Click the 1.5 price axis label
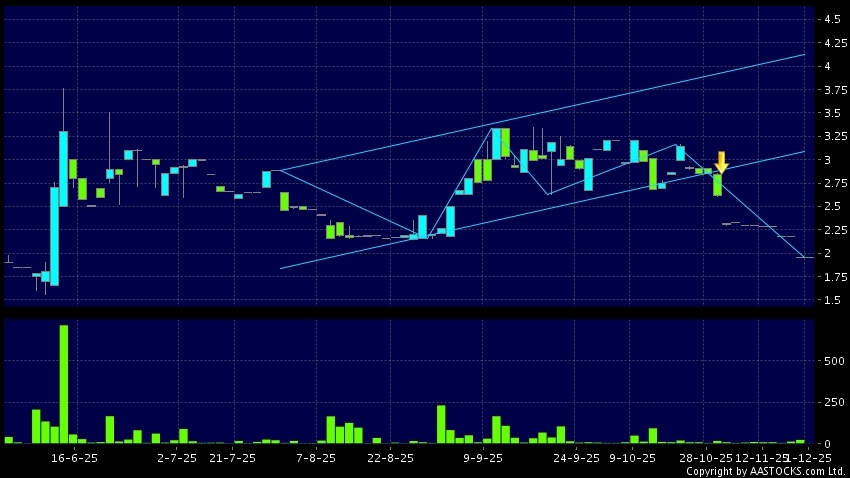The height and width of the screenshot is (478, 850). click(x=831, y=301)
